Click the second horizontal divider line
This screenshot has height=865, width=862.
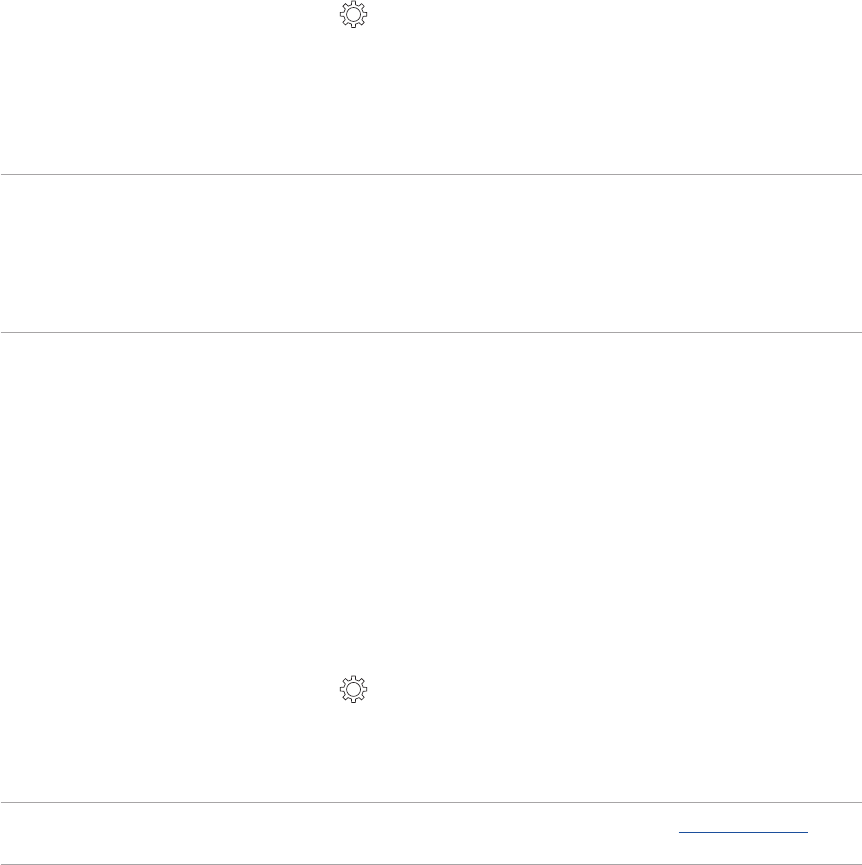[431, 332]
